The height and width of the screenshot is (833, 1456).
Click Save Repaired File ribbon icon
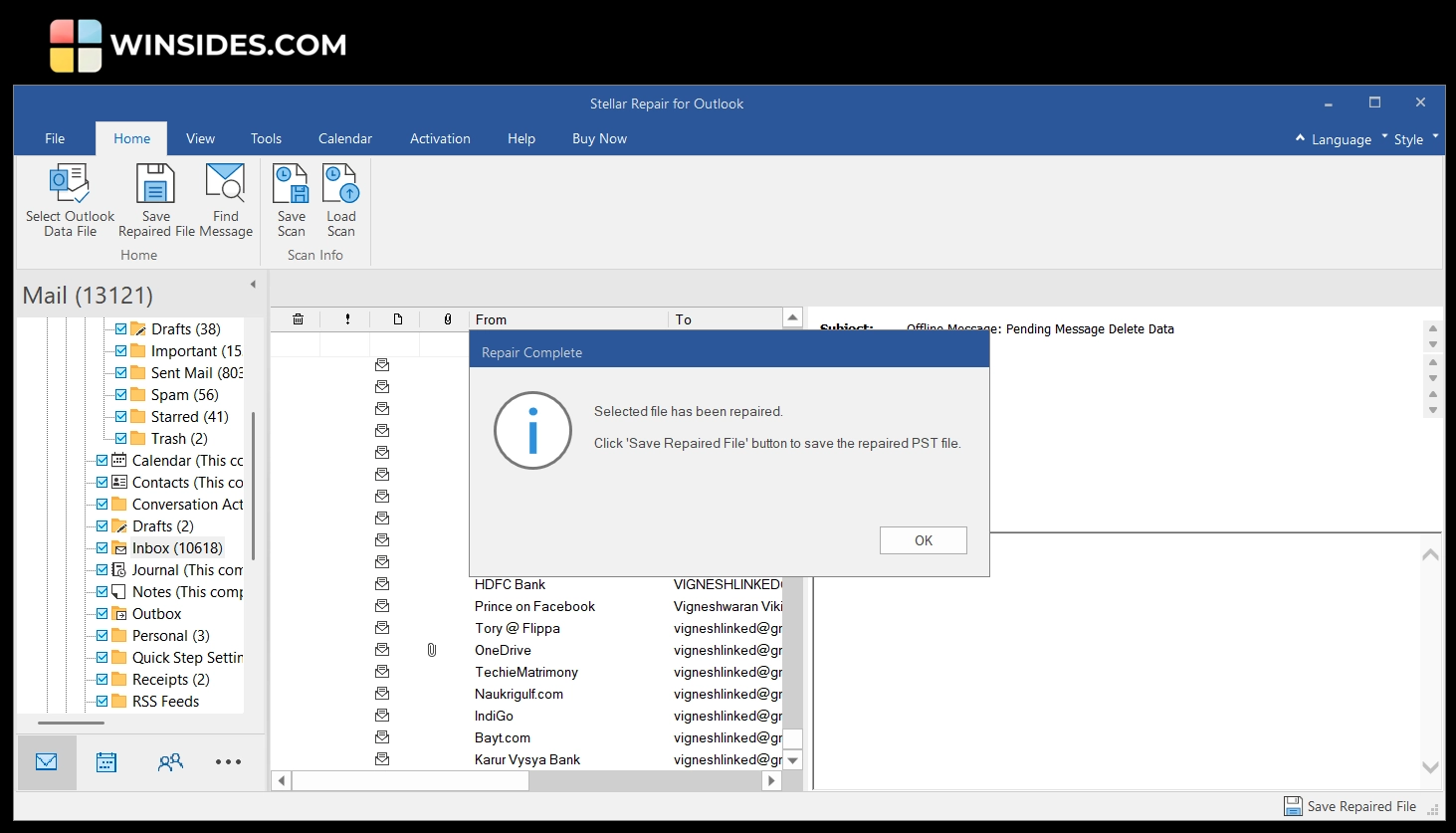pyautogui.click(x=155, y=184)
